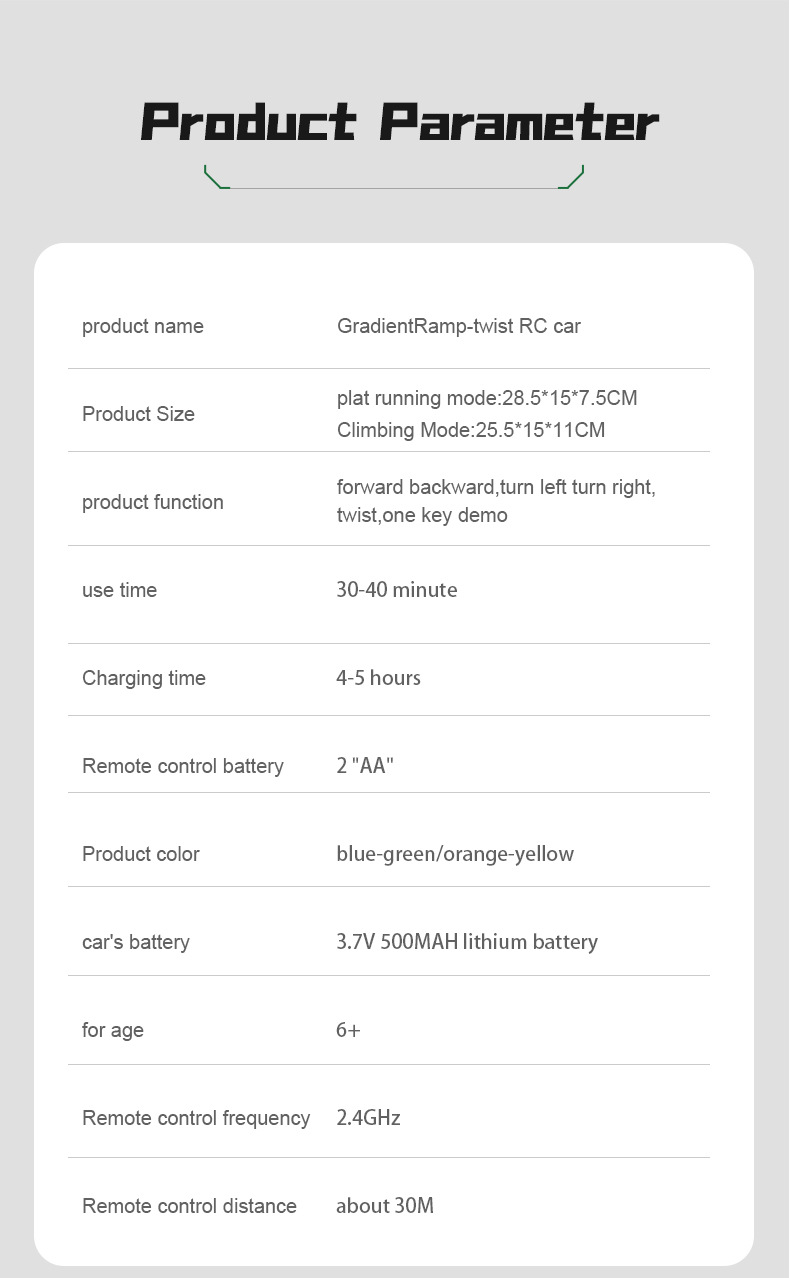Click the "Charging time" label

[143, 678]
